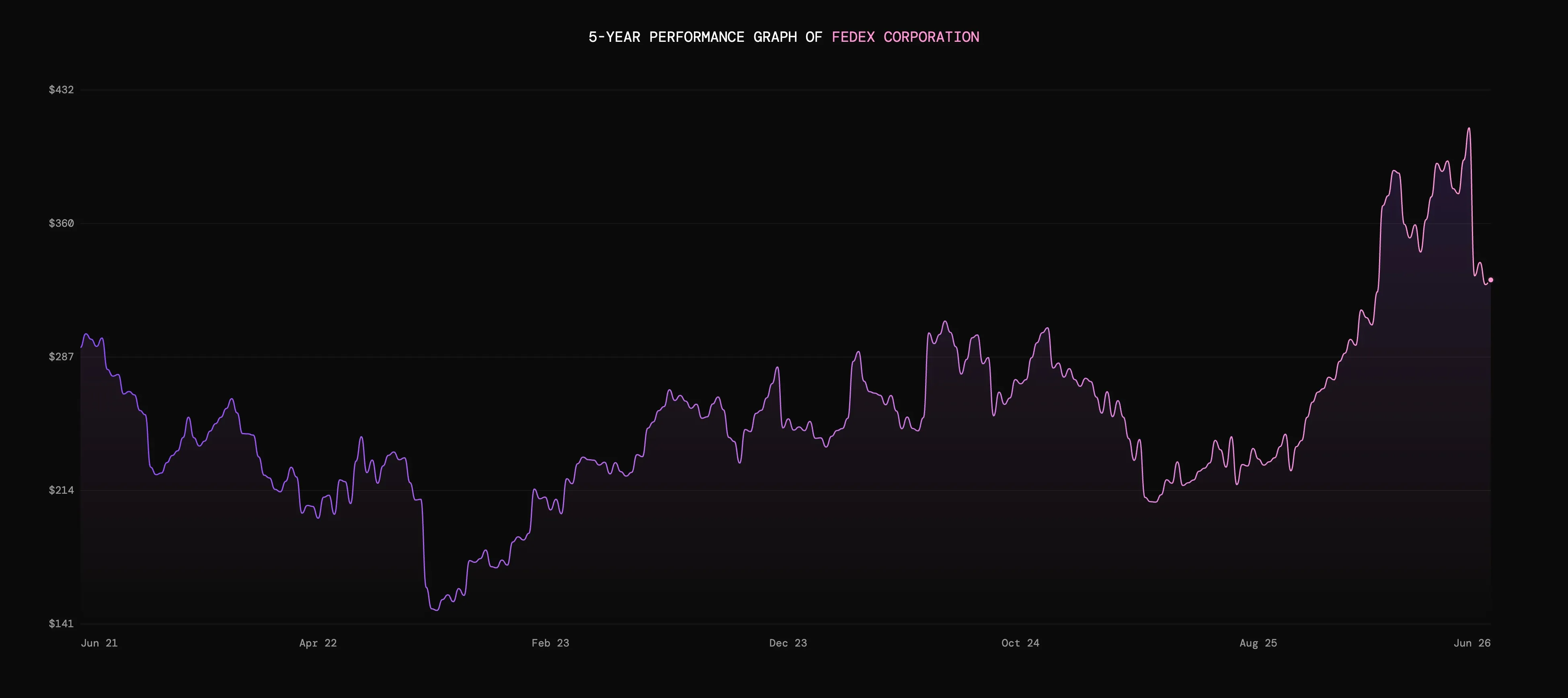Select the $432 y-axis label
The width and height of the screenshot is (1568, 698).
62,90
